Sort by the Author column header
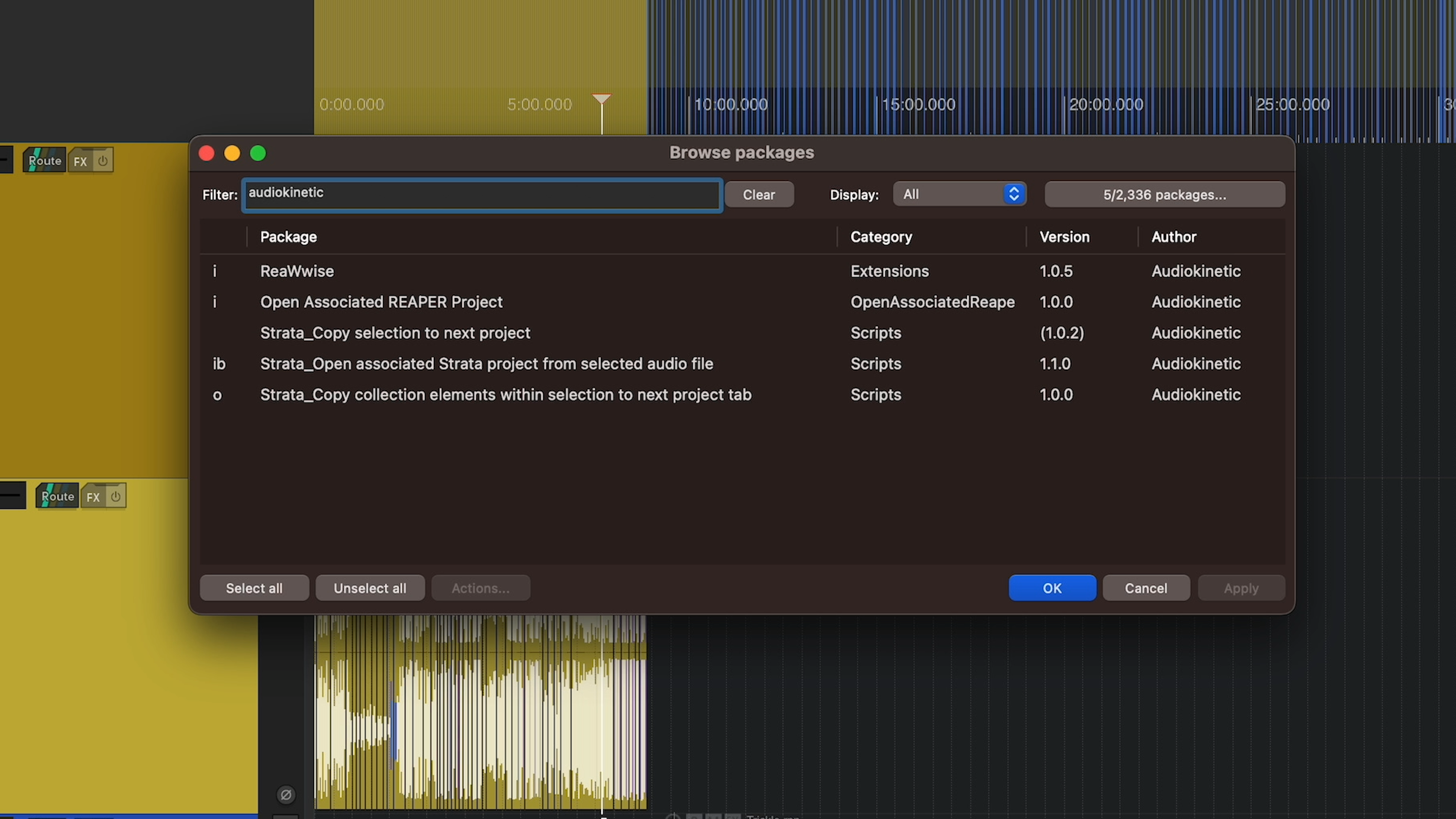Screen dimensions: 1456x819 tap(1174, 237)
